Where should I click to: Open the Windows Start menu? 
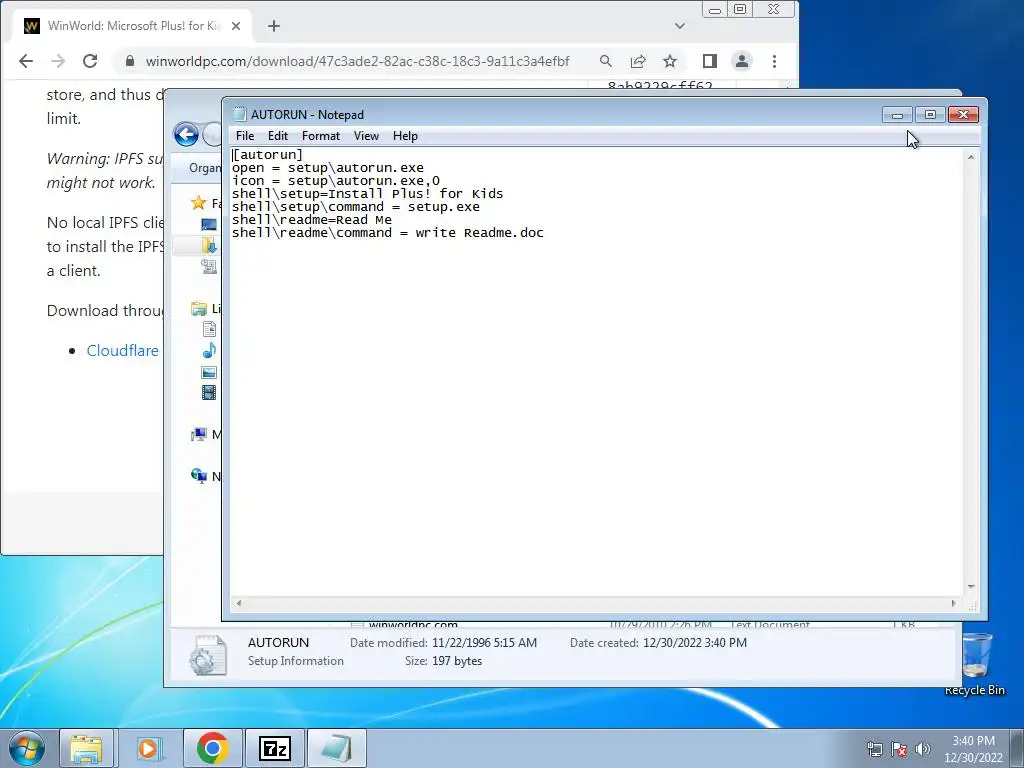27,748
